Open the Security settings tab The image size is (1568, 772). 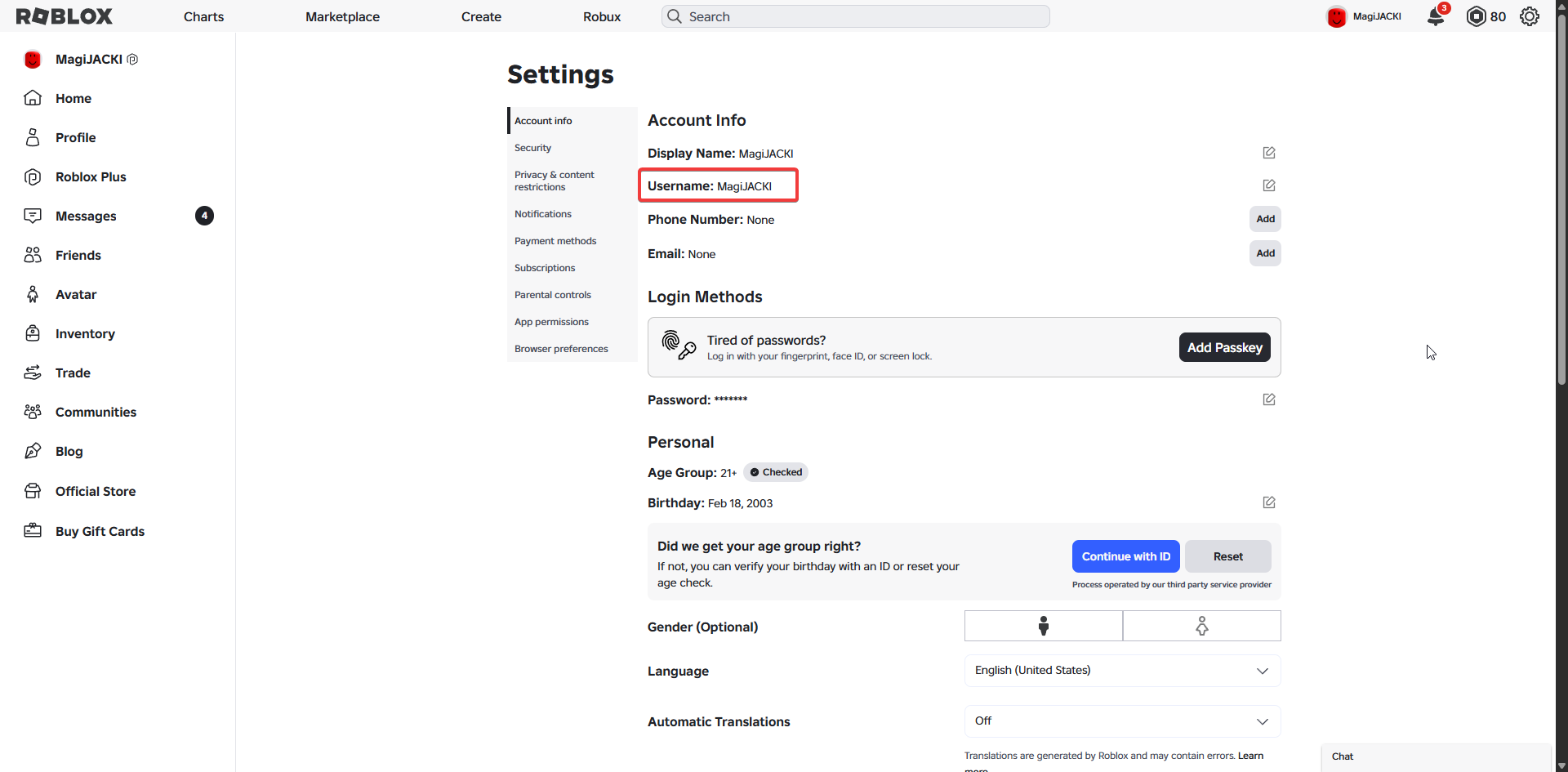[572, 148]
